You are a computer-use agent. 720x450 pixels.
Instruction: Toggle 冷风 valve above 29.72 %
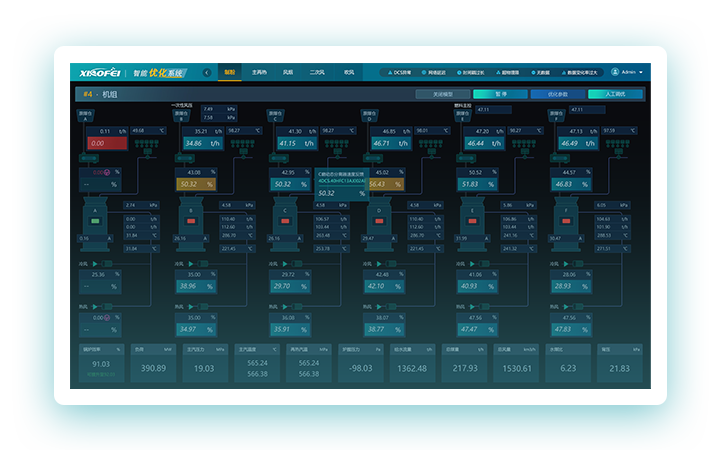tap(297, 264)
